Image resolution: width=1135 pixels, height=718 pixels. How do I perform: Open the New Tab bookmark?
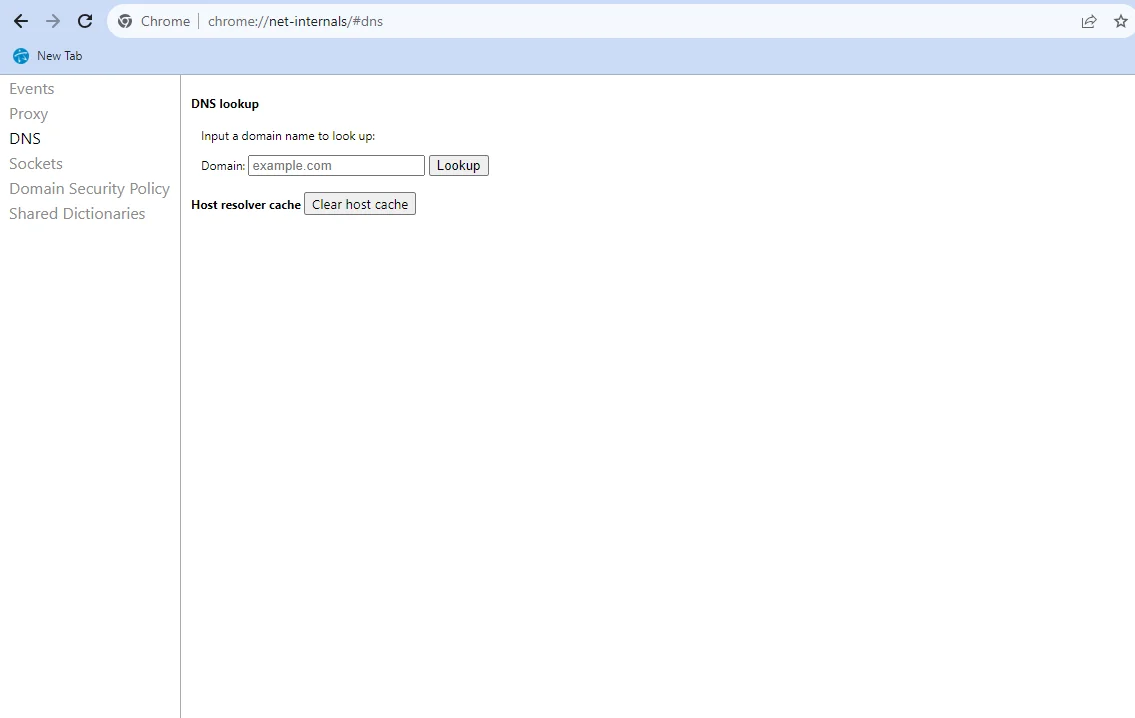[x=48, y=56]
